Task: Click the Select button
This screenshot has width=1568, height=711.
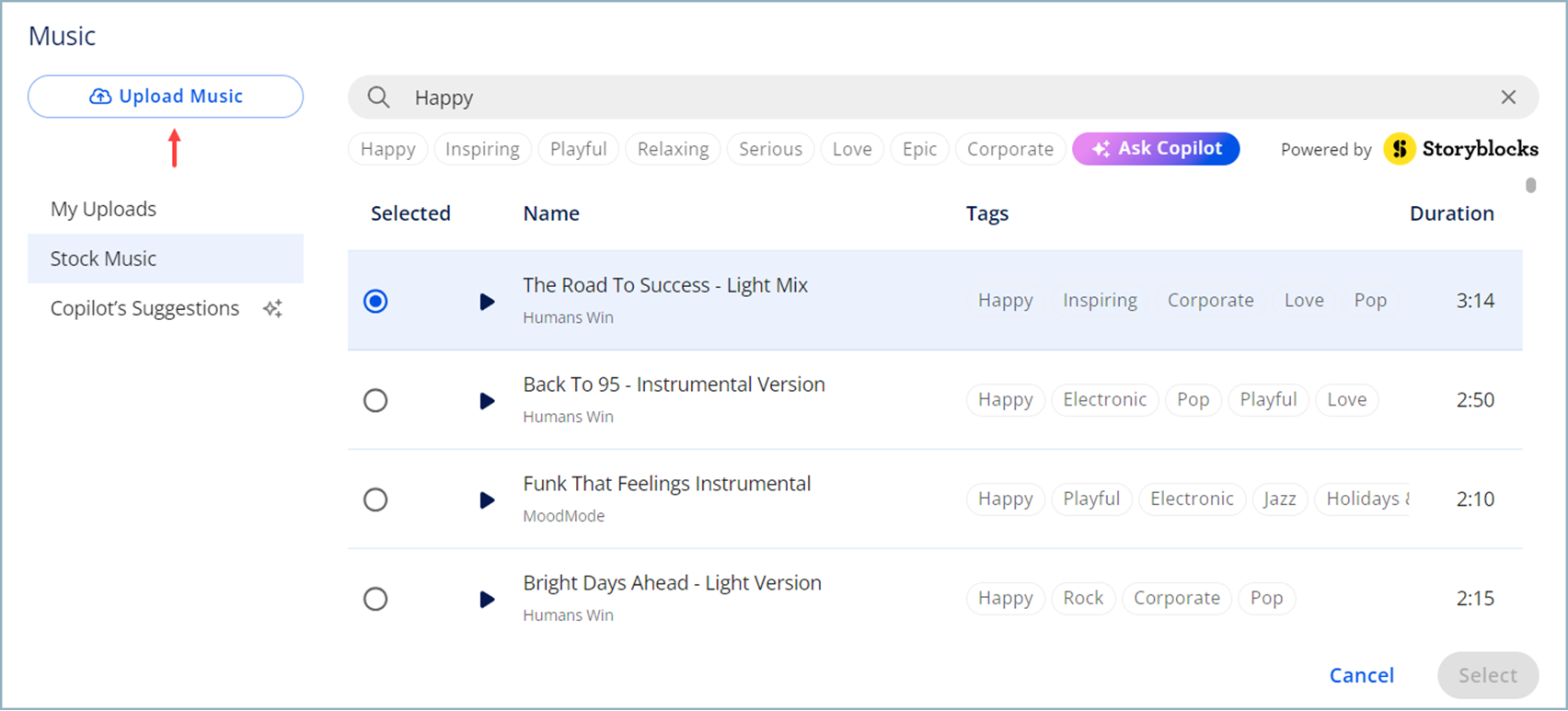Action: [1488, 675]
